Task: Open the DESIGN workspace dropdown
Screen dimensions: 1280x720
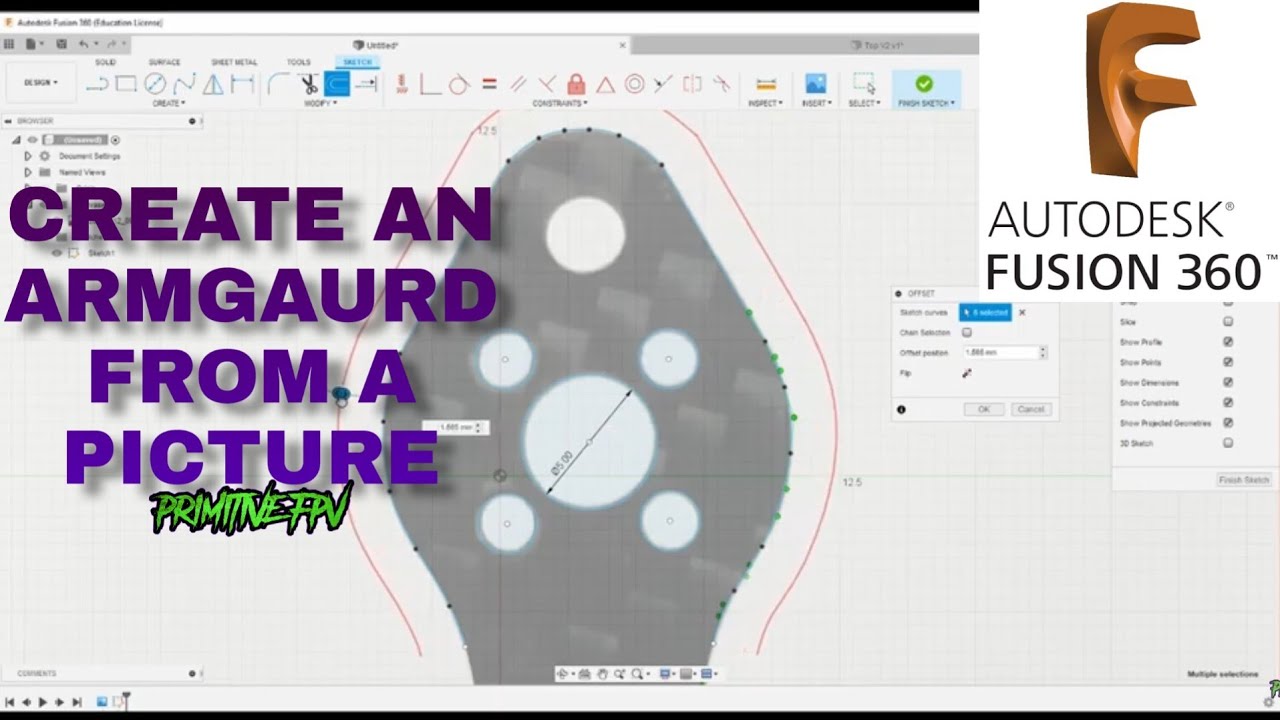Action: point(41,83)
